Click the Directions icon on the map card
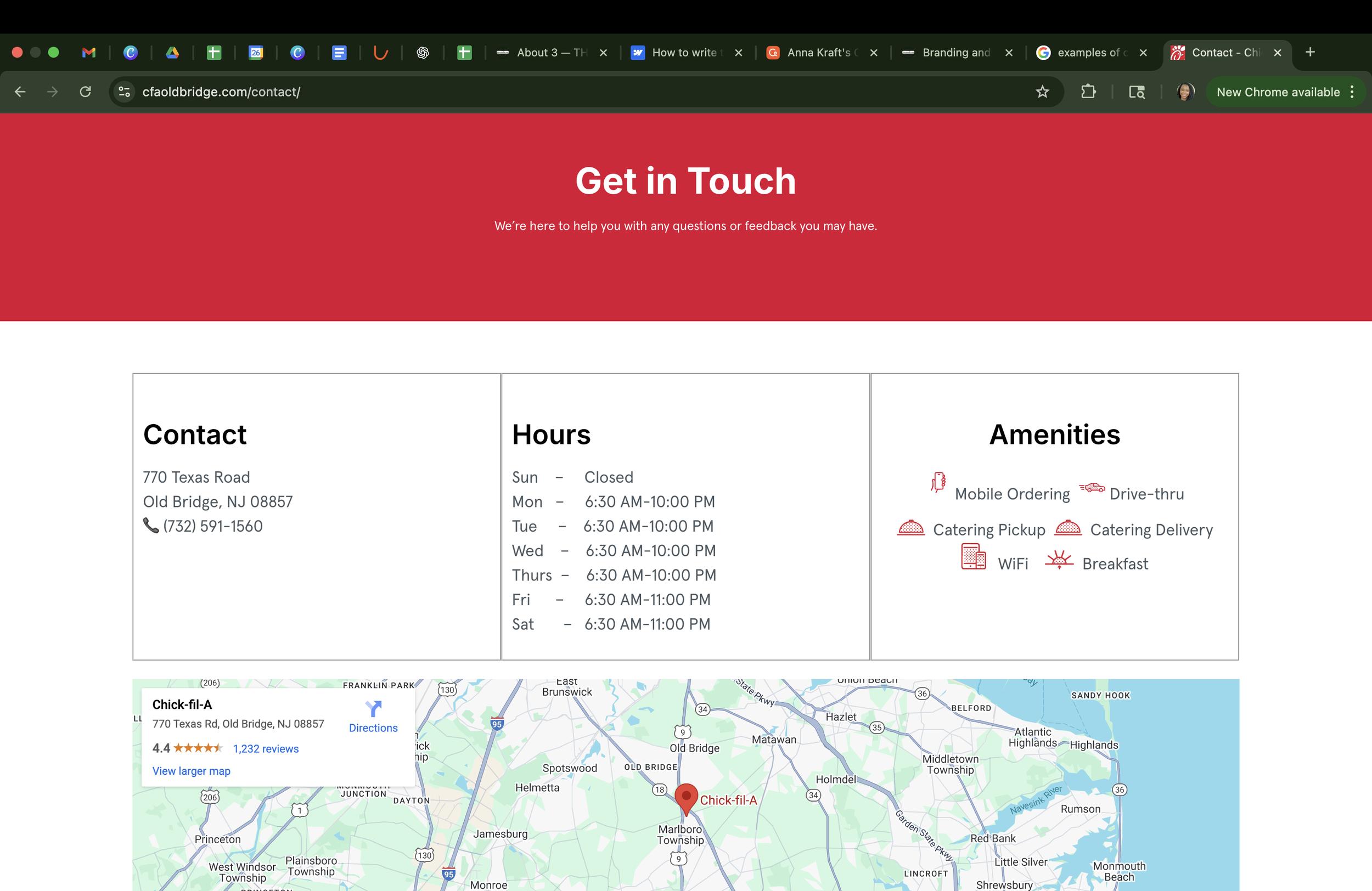The width and height of the screenshot is (1372, 891). coord(373,709)
